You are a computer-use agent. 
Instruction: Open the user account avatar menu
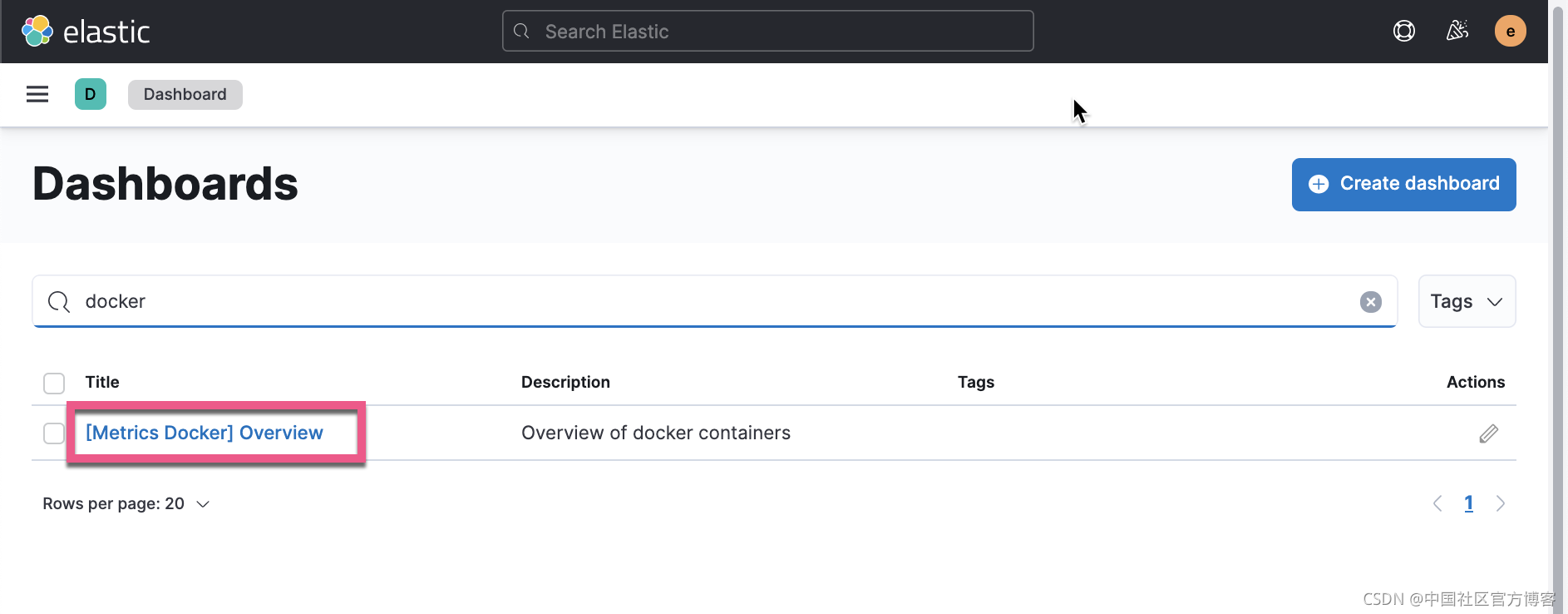1511,32
